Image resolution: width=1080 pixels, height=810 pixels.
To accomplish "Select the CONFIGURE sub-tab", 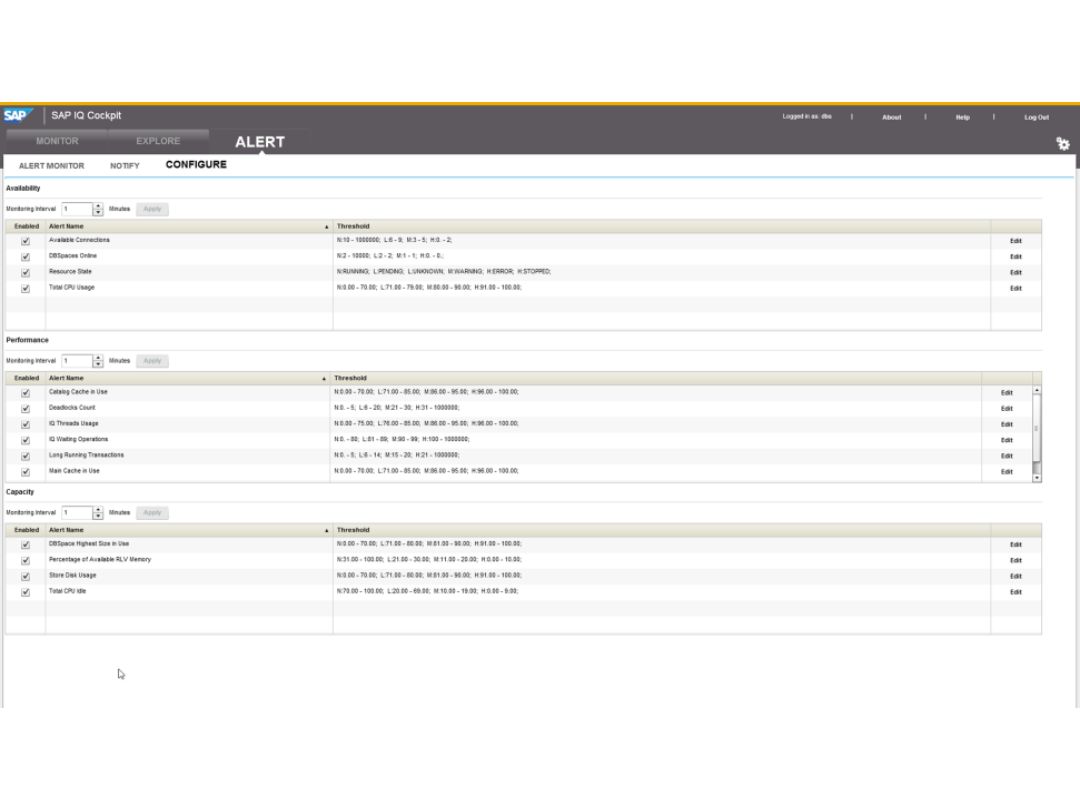I will (x=196, y=165).
